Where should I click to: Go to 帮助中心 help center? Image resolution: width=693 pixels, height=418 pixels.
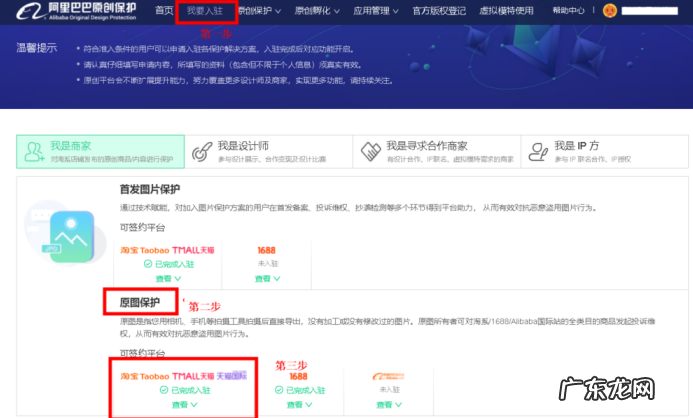[x=568, y=10]
